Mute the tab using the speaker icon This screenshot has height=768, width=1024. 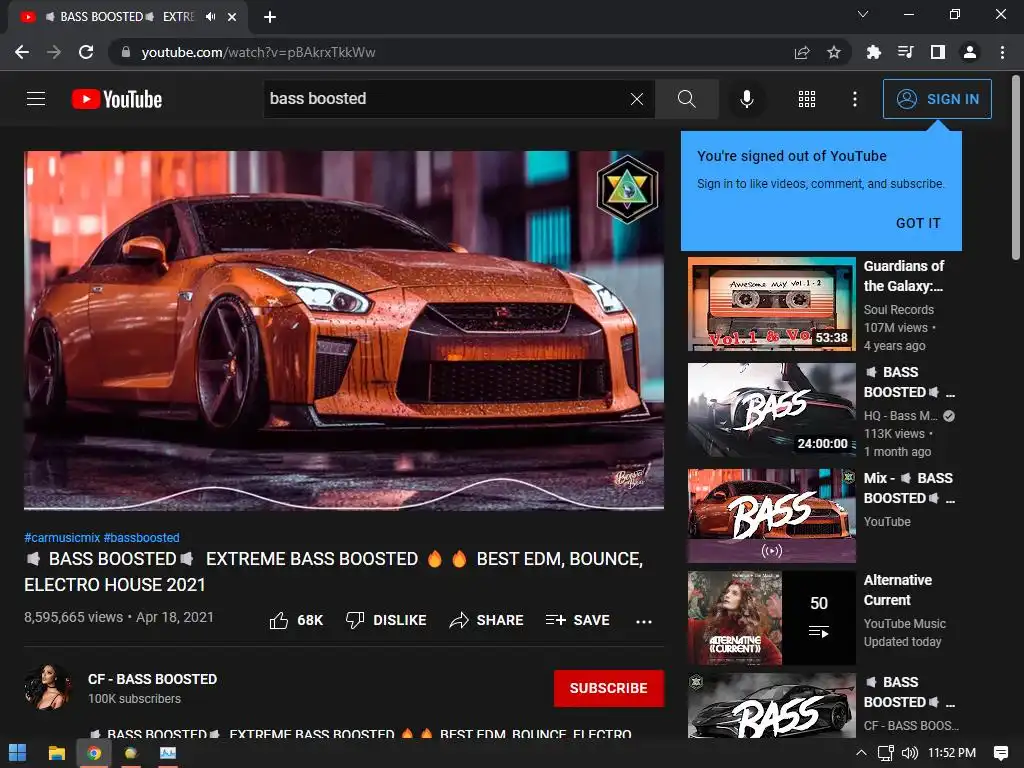pos(210,16)
